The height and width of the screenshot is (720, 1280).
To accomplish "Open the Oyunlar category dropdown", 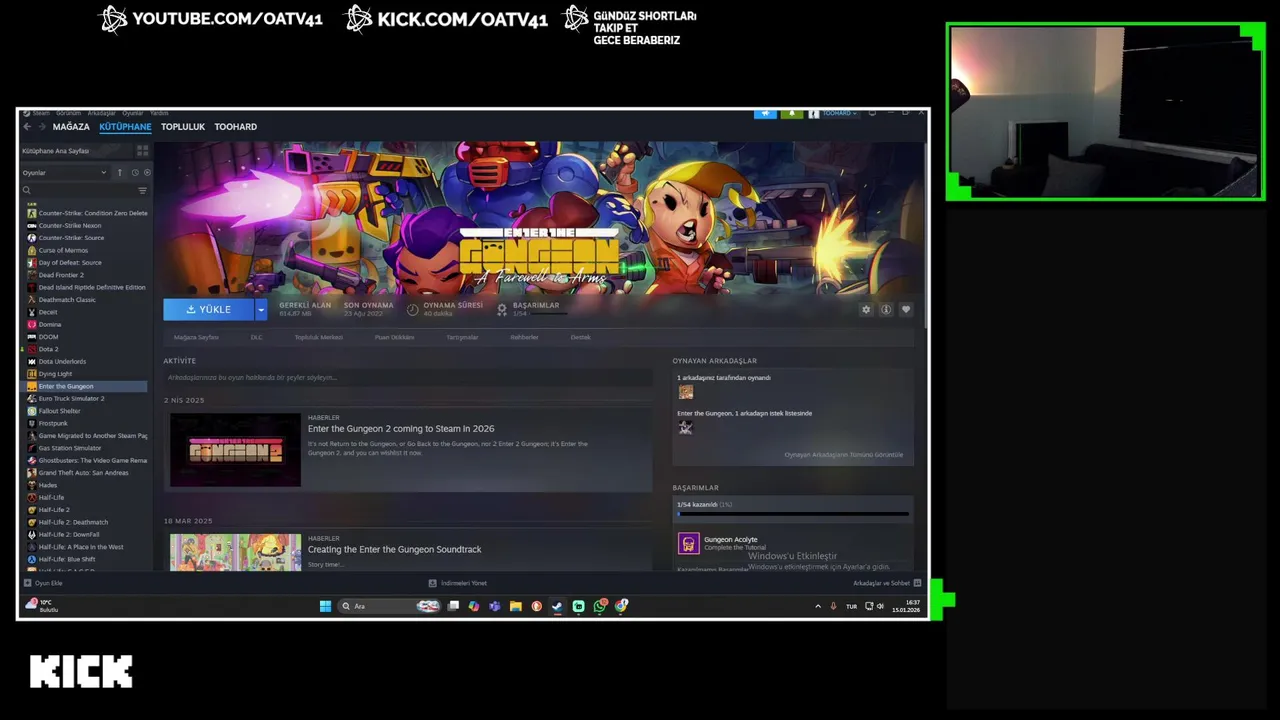I will coord(65,172).
